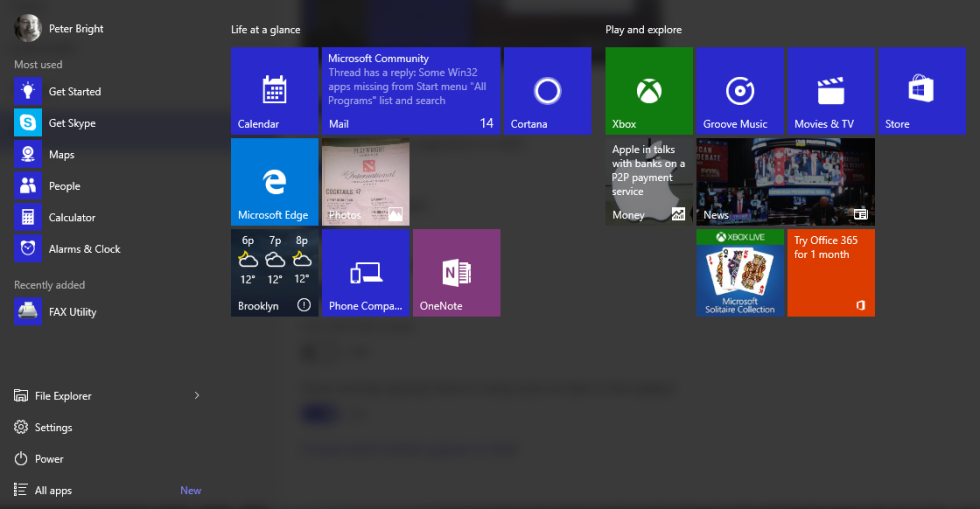Viewport: 980px width, 509px height.
Task: Open Alarms & Clock icon
Action: click(28, 248)
